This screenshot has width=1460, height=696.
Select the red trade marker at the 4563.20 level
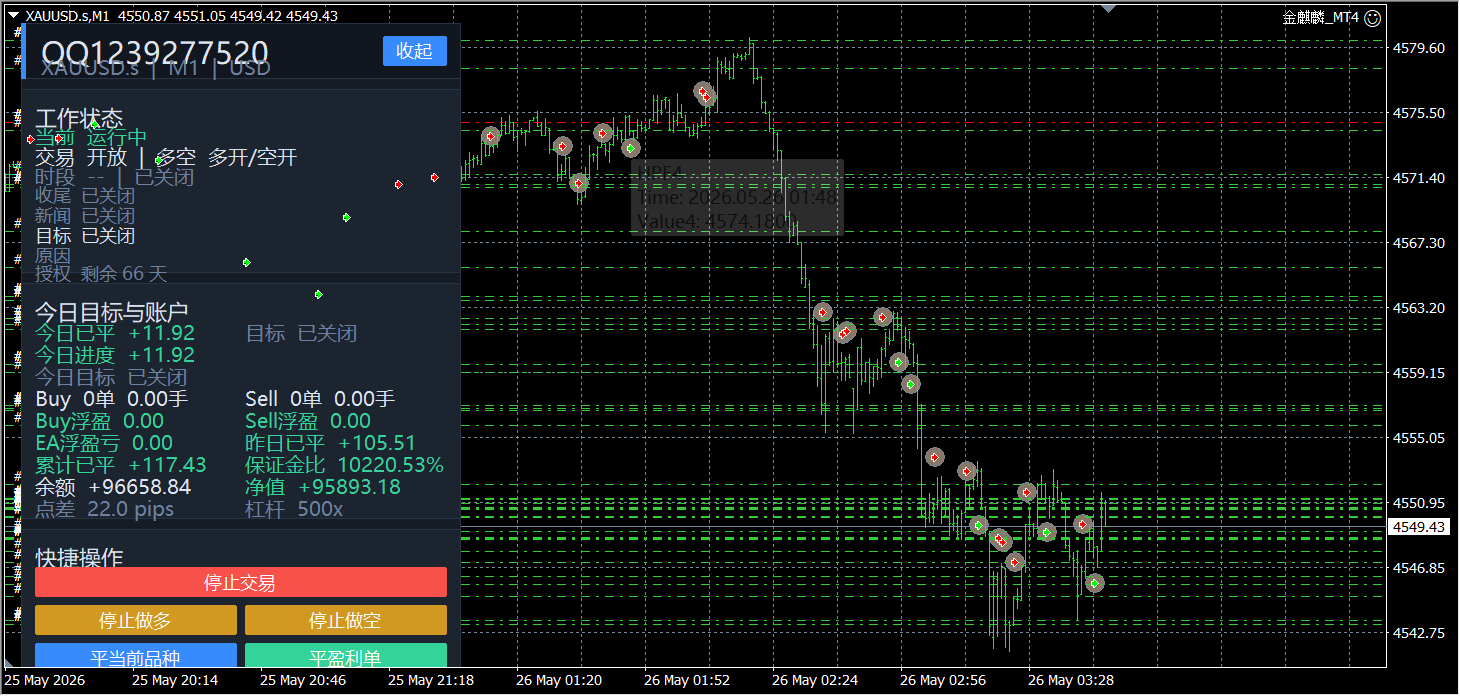point(823,312)
